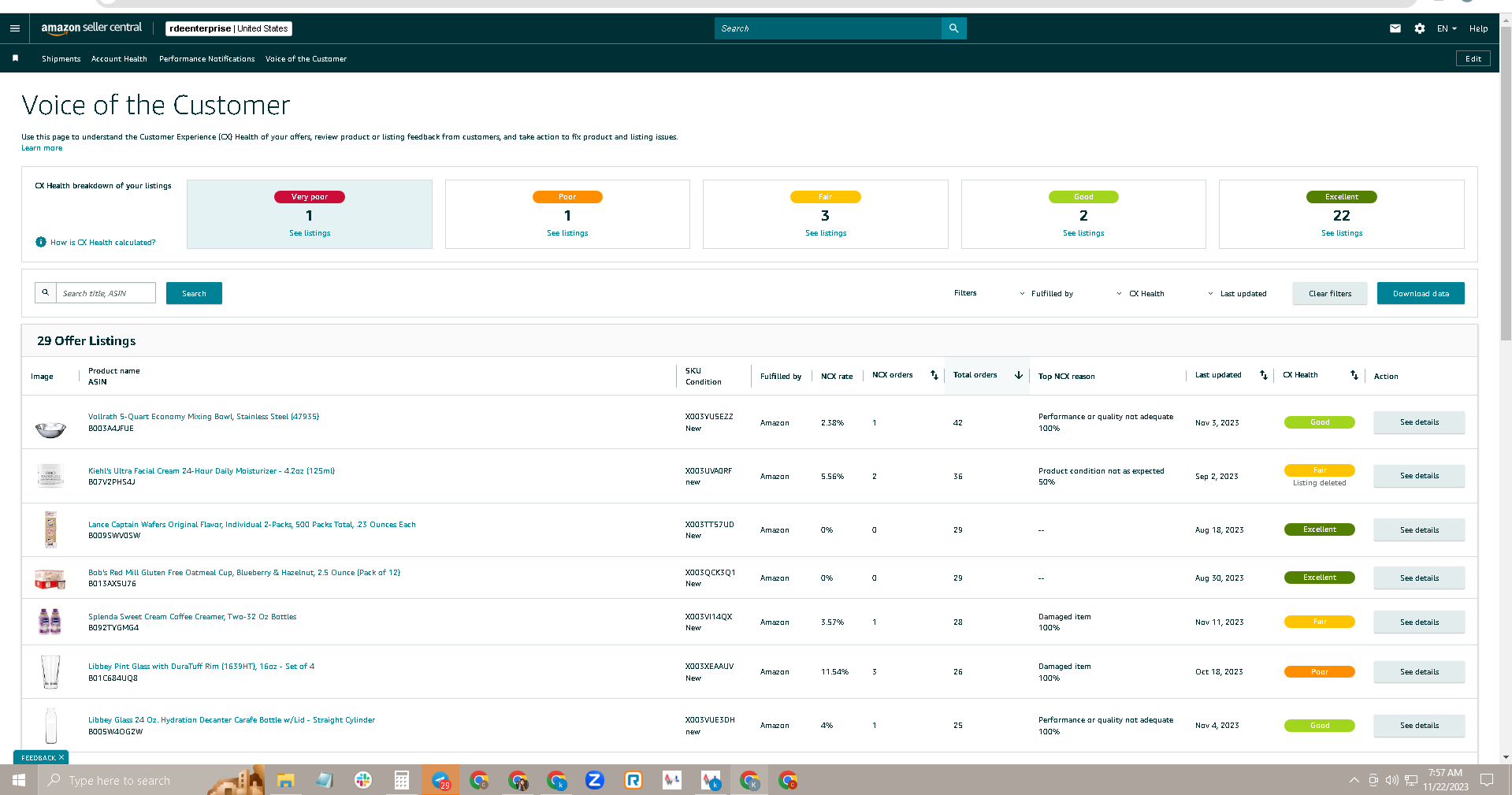
Task: See details for the Vollrath mixing bowl
Action: (x=1419, y=422)
